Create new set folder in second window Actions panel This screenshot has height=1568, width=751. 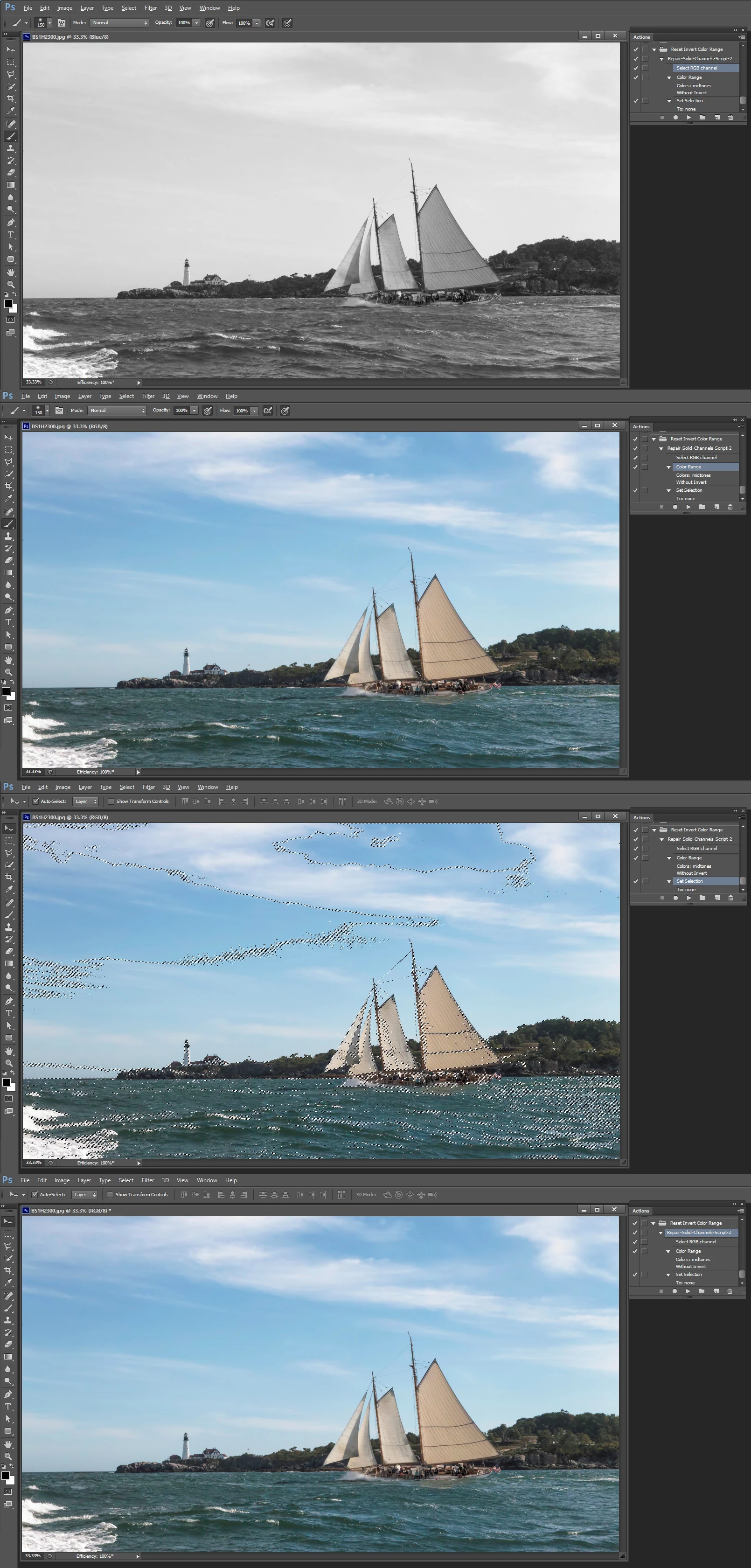click(702, 507)
